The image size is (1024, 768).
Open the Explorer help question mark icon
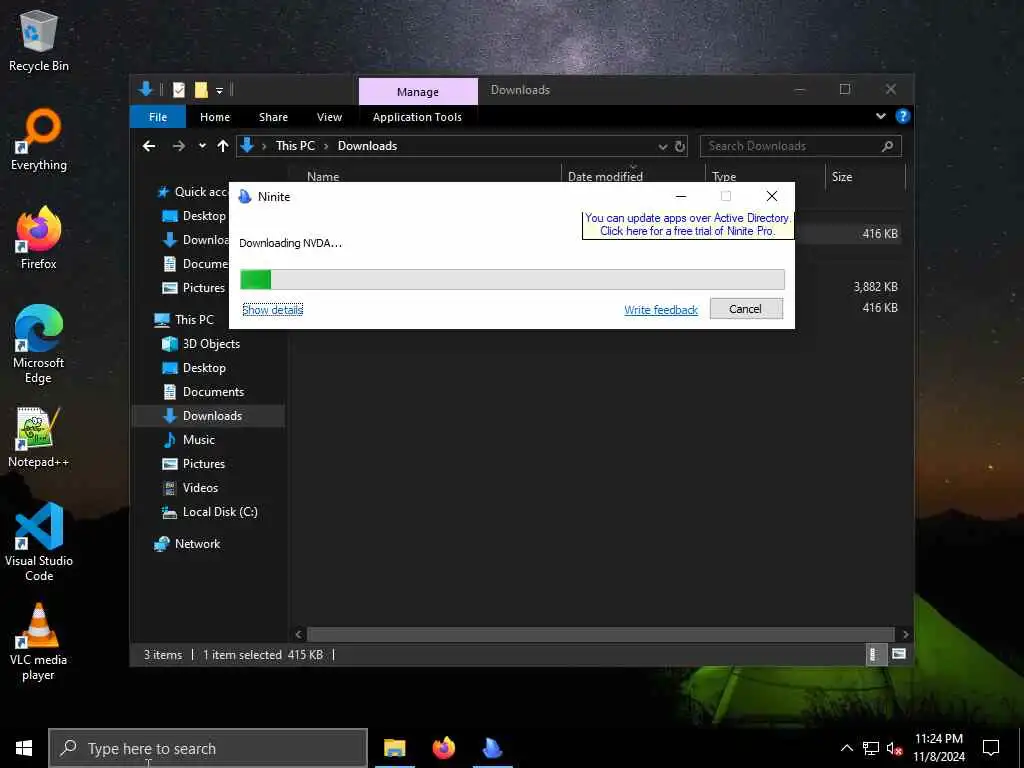903,116
